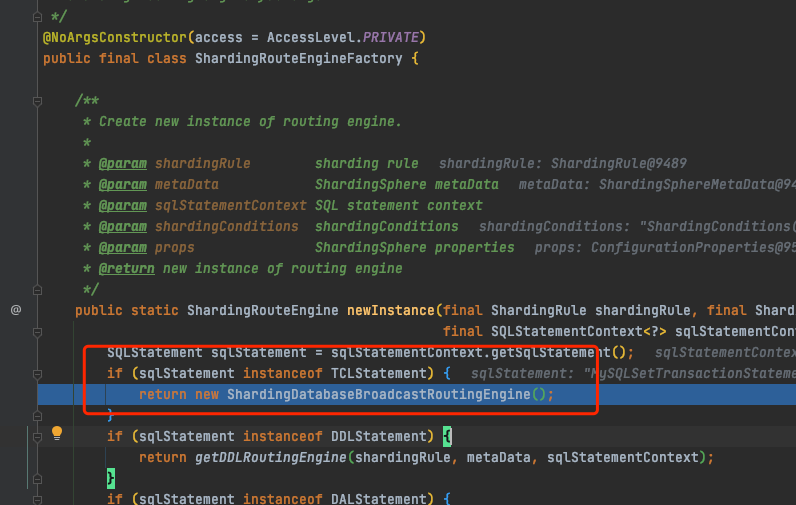796x505 pixels.
Task: Click highlighted opening brace after DDLStatement
Action: [447, 436]
